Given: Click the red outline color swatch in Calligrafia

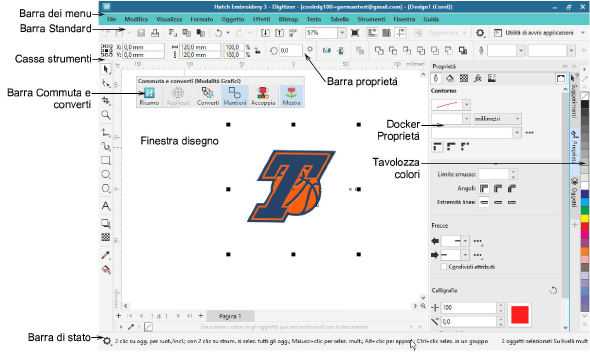Looking at the screenshot, I should (520, 314).
